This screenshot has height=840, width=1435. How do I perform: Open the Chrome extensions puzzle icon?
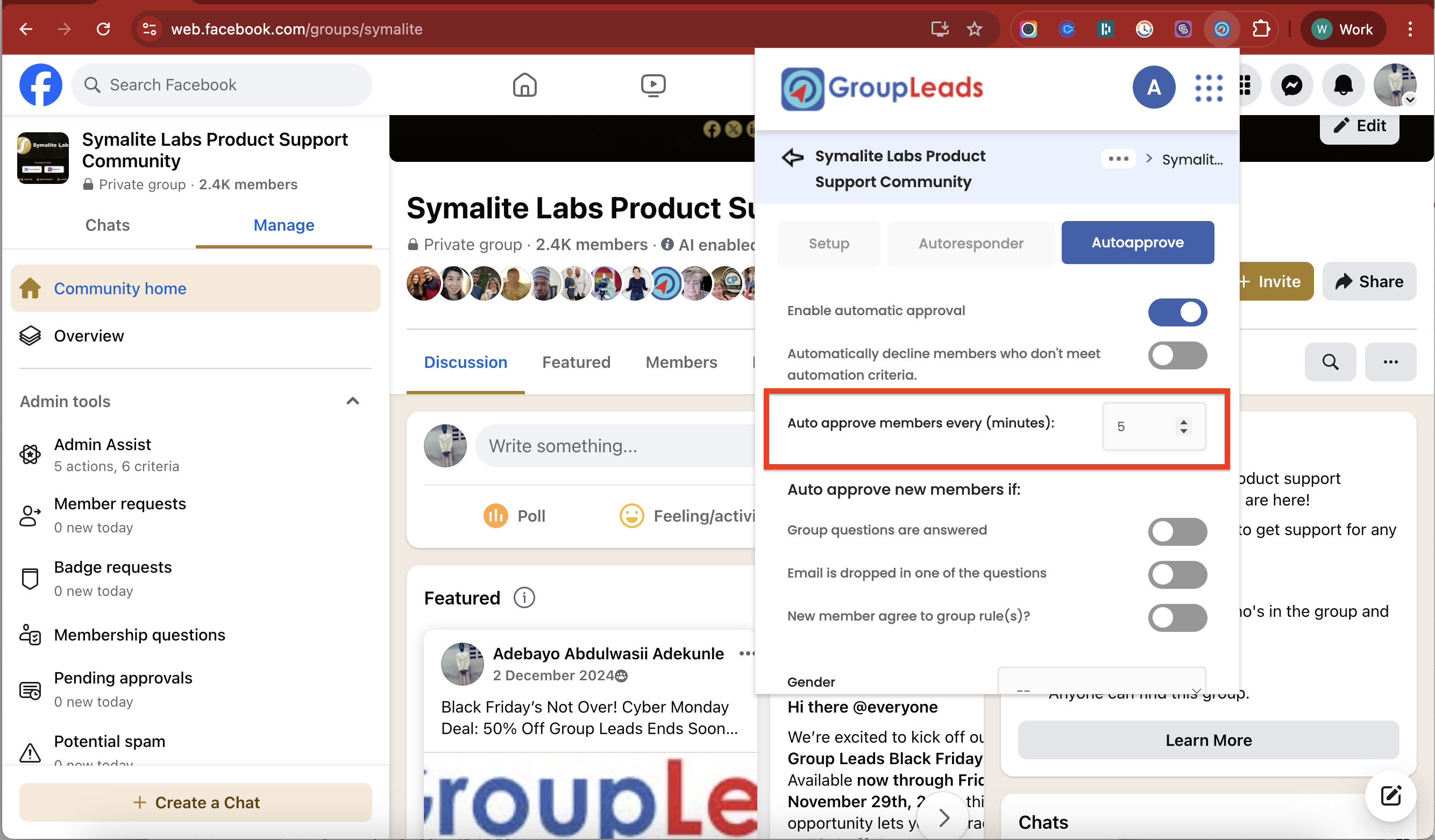point(1261,29)
